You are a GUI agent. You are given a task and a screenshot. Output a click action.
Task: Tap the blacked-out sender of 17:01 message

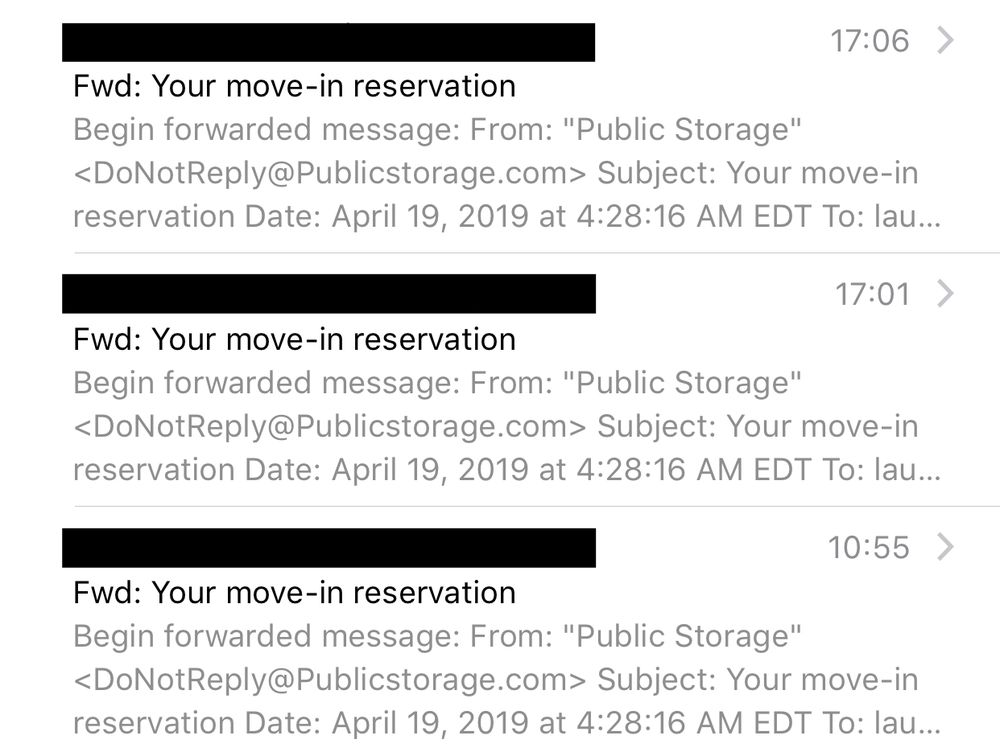pyautogui.click(x=328, y=294)
